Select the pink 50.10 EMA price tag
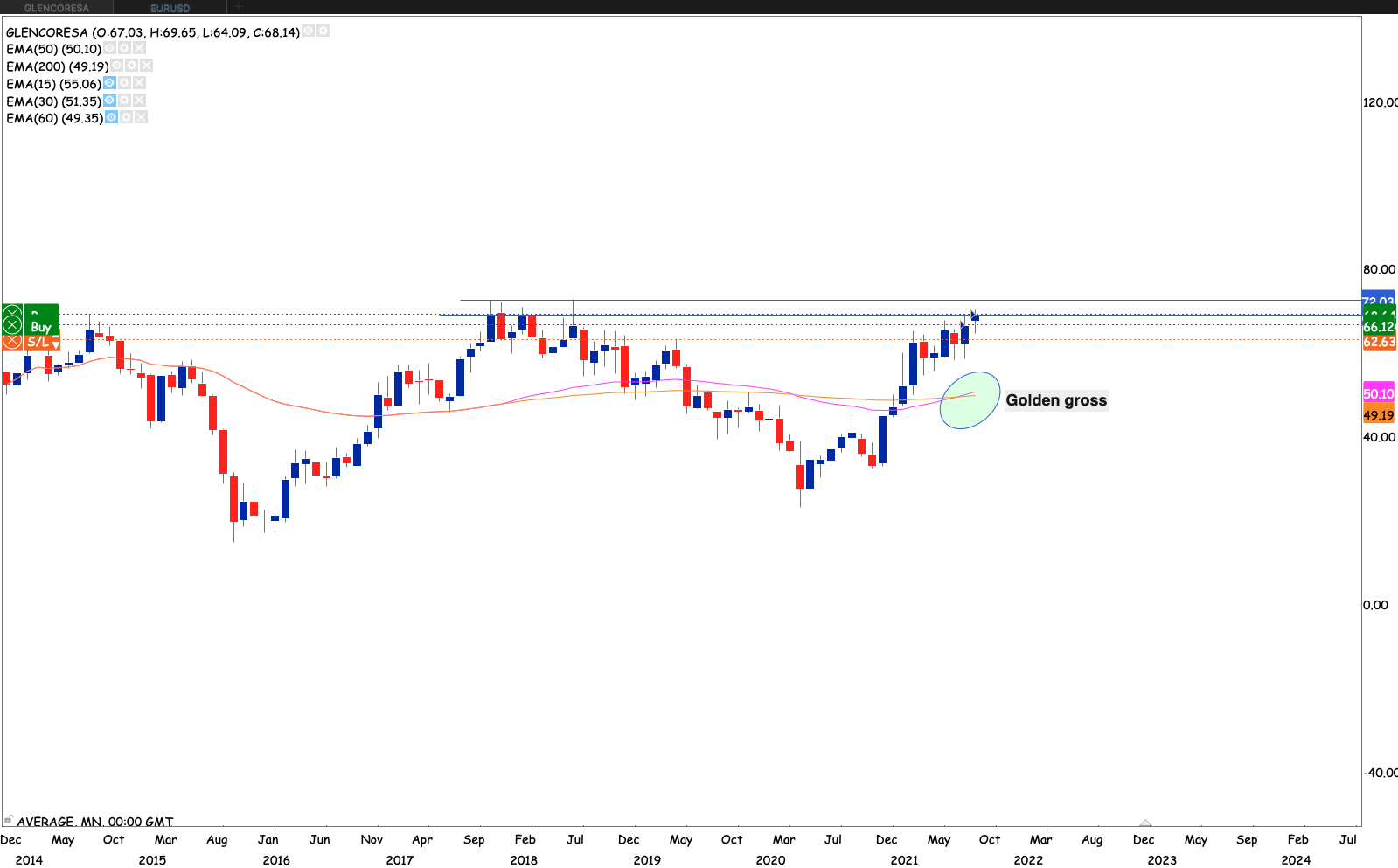Viewport: 1398px width, 868px height. [x=1378, y=394]
